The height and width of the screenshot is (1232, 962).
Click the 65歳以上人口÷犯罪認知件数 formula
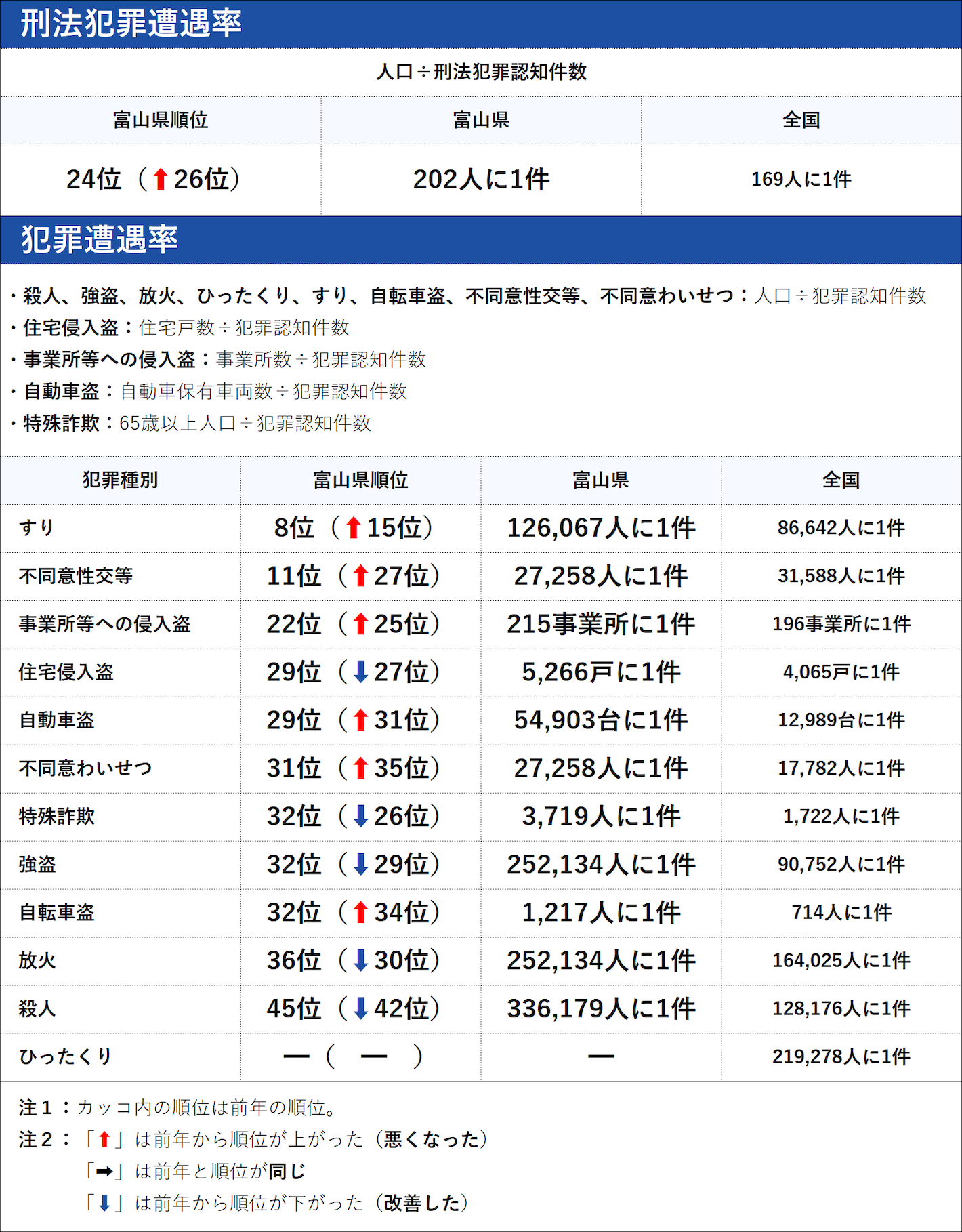click(x=245, y=424)
